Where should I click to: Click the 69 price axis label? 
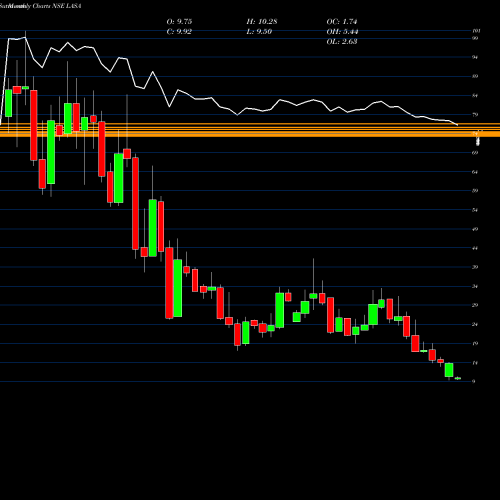(x=475, y=153)
